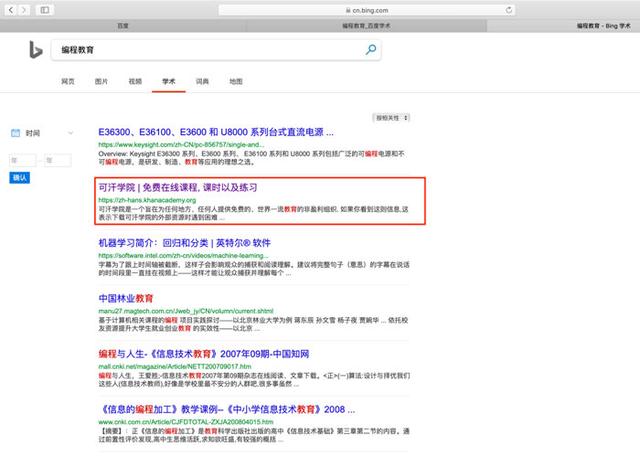The image size is (640, 456).
Task: Click the end year input field
Action: [x=58, y=160]
